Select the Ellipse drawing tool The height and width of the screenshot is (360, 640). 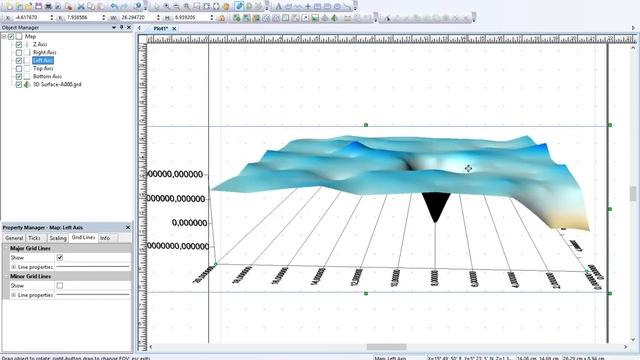(x=337, y=6)
